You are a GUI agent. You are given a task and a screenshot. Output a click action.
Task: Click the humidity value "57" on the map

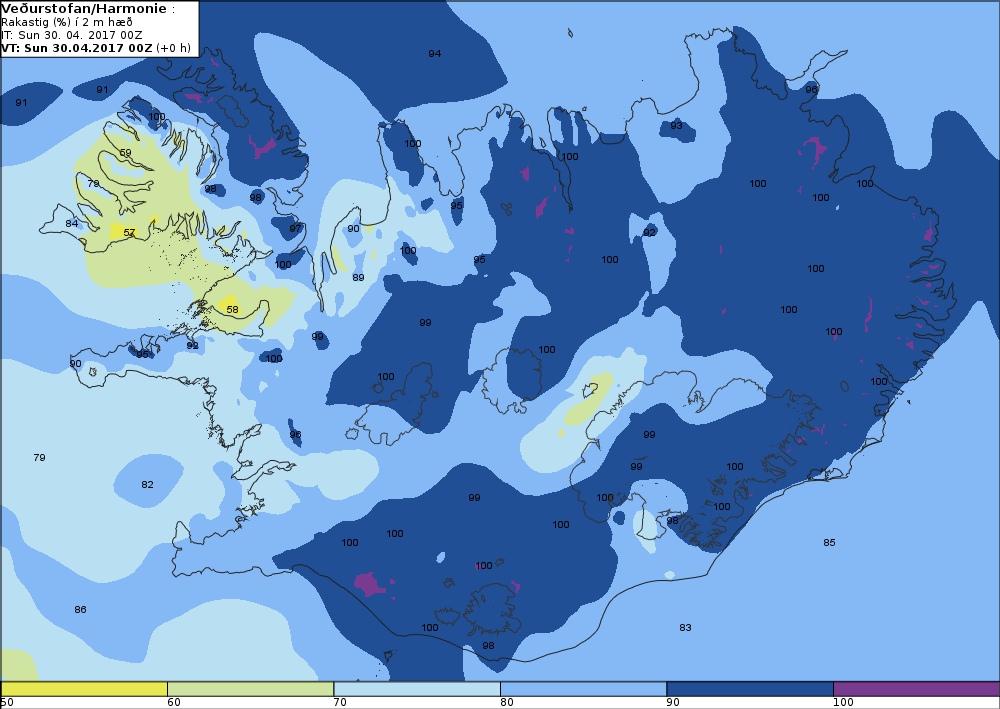pos(129,233)
